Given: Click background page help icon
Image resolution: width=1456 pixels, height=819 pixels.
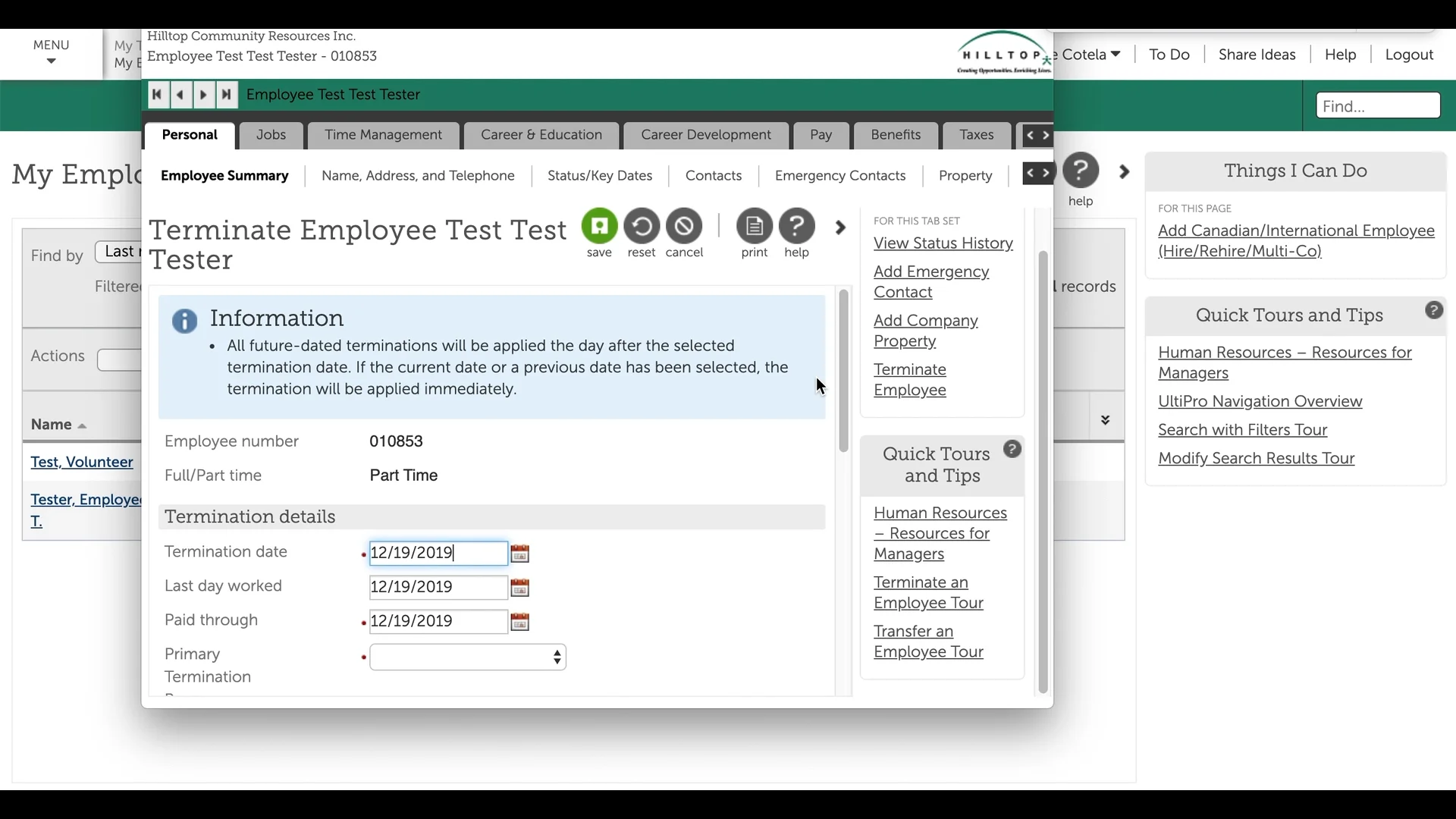Looking at the screenshot, I should click(1081, 171).
